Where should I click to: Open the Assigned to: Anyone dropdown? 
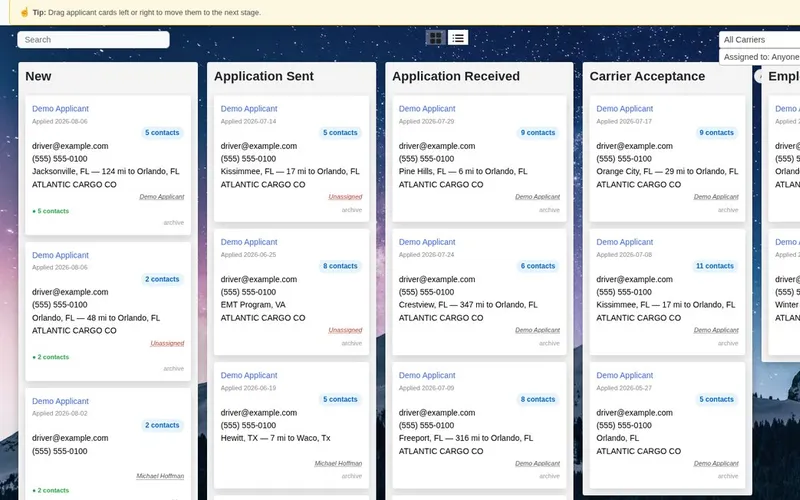[759, 57]
